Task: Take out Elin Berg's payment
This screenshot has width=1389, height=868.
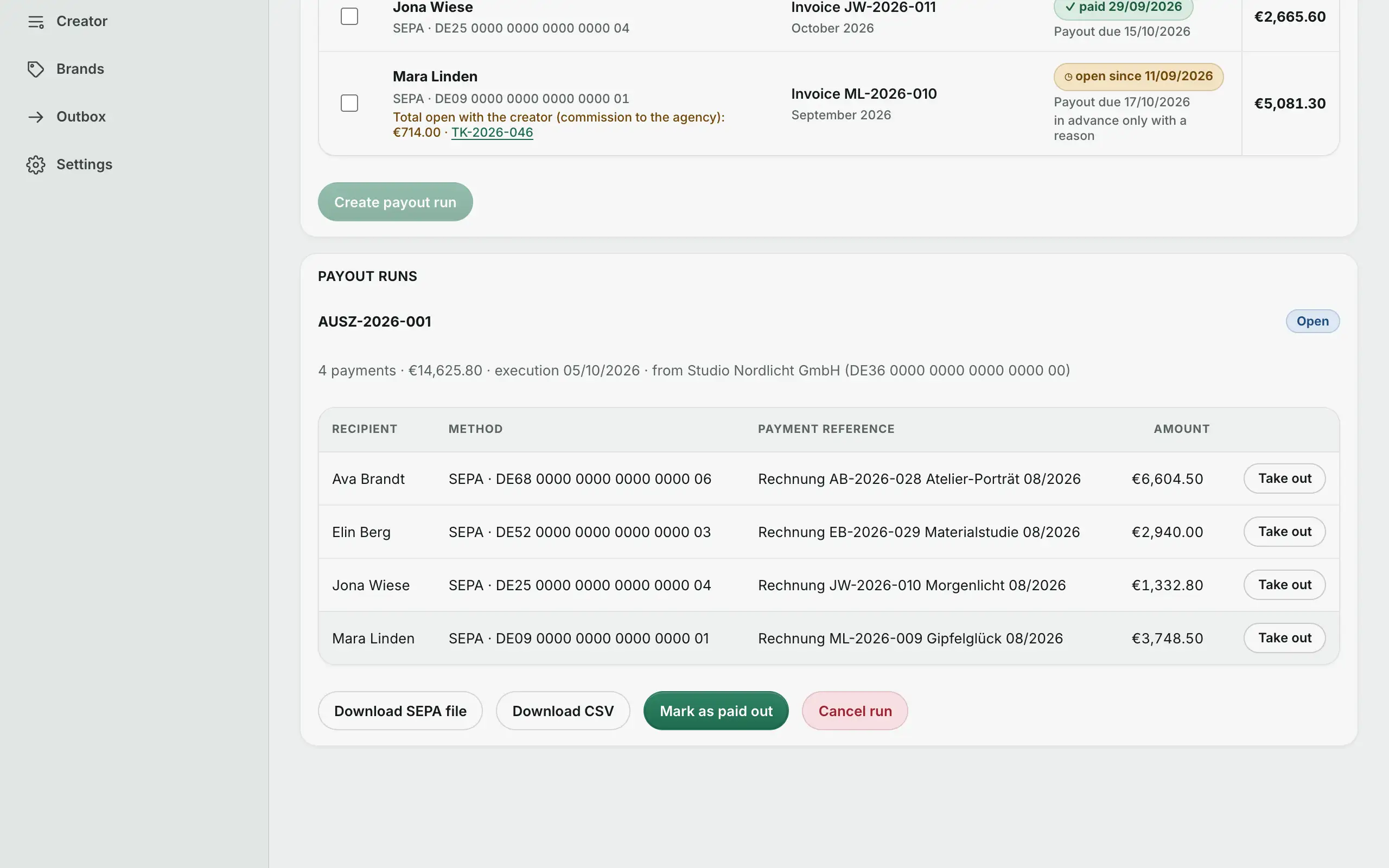Action: coord(1284,532)
